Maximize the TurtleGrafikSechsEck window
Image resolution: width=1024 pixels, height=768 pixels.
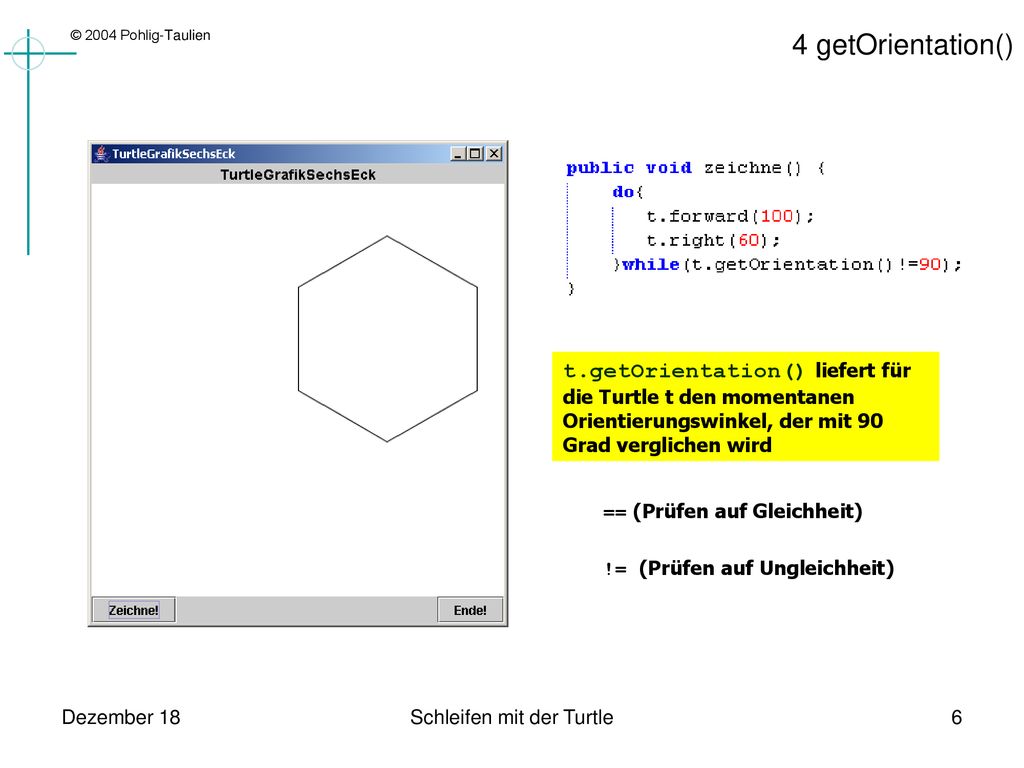(x=475, y=153)
